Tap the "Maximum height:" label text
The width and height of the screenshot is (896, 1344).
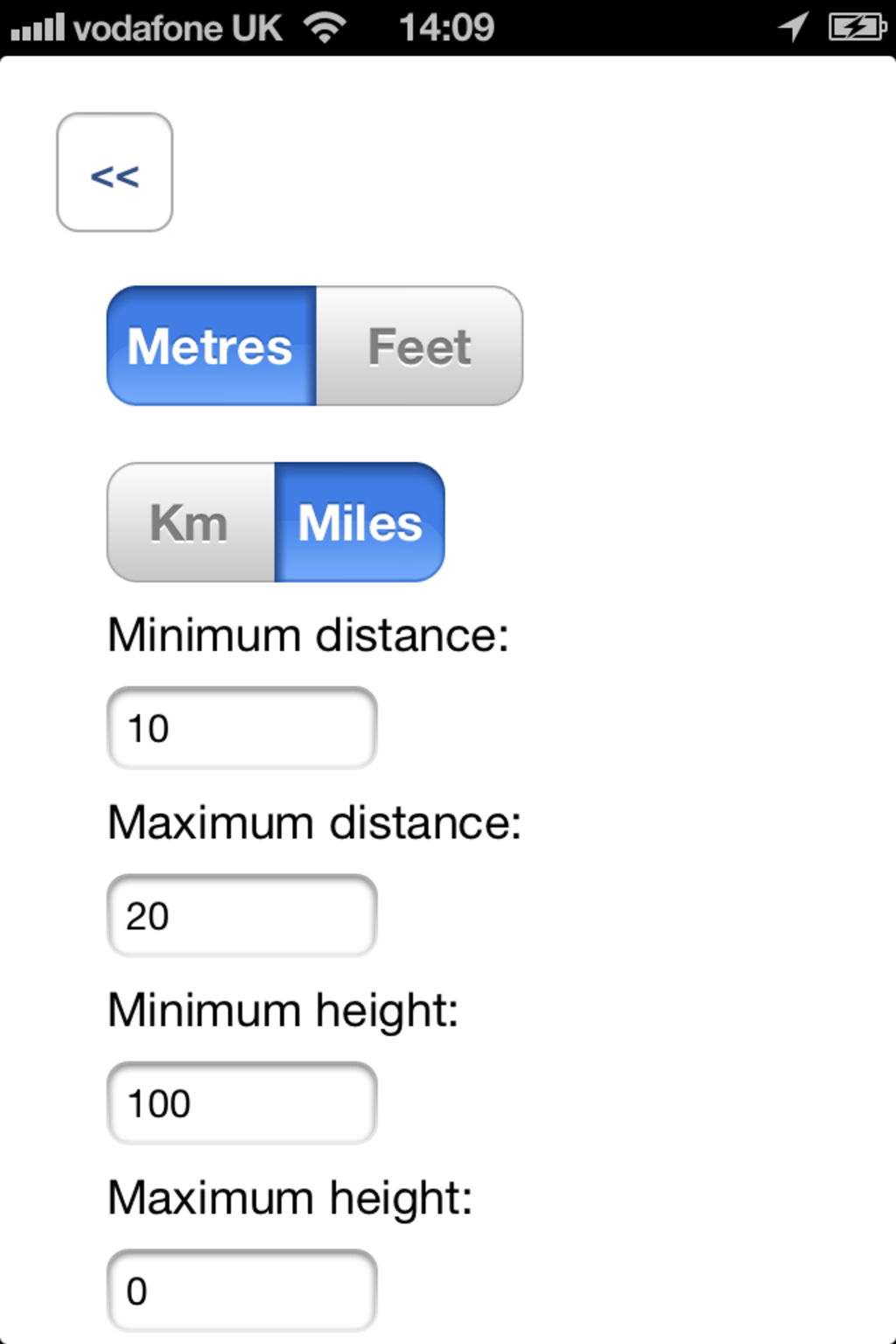tap(290, 1197)
